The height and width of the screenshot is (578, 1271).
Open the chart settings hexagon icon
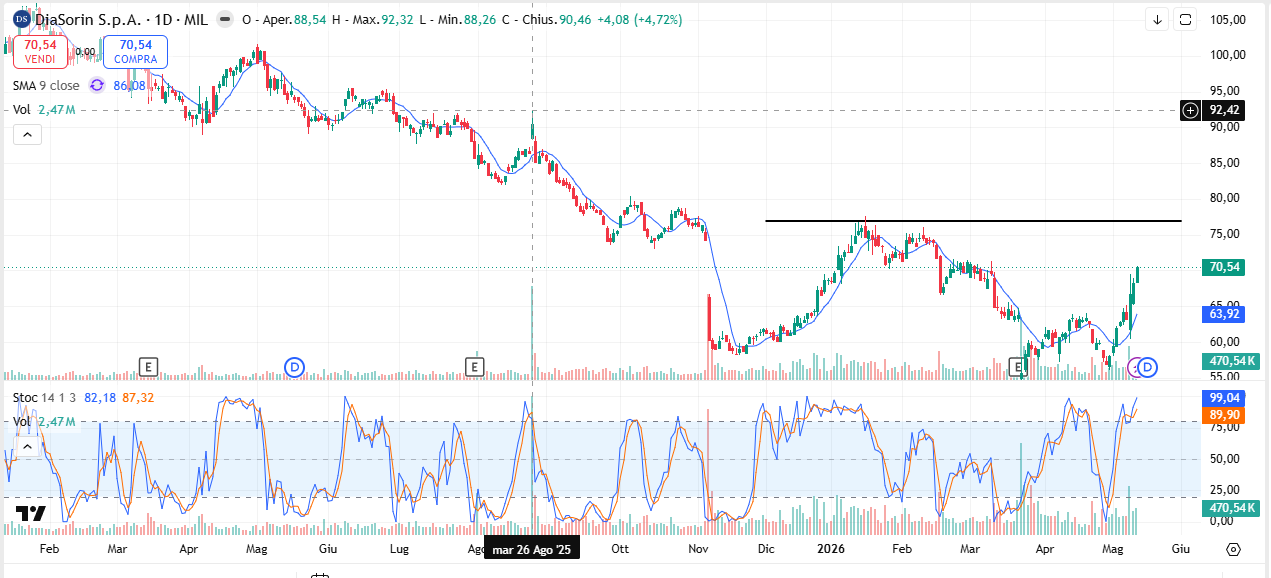1233,549
